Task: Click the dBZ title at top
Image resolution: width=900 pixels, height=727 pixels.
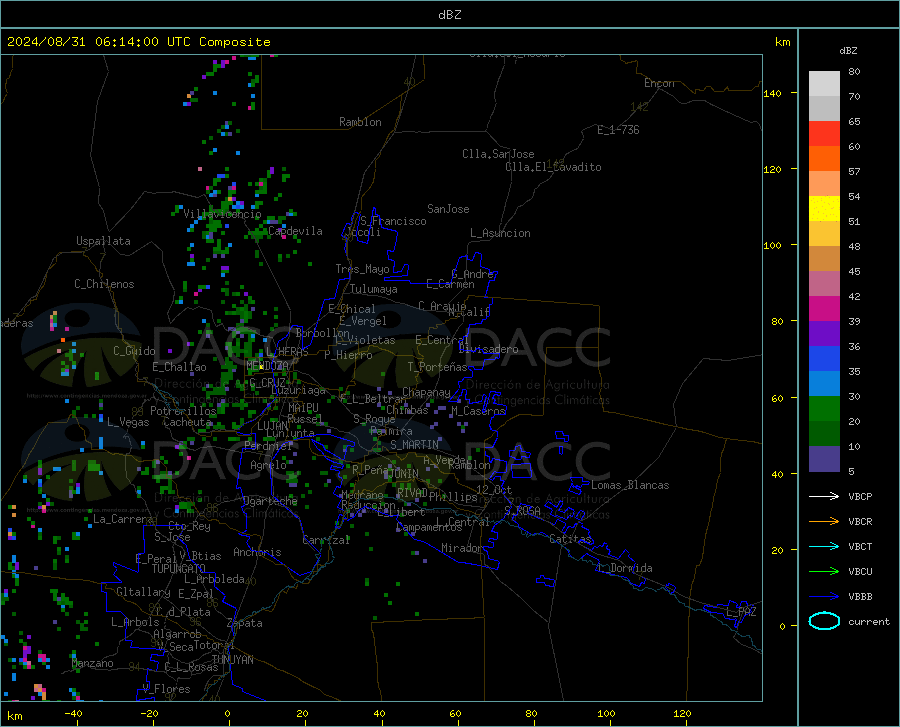Action: 449,15
